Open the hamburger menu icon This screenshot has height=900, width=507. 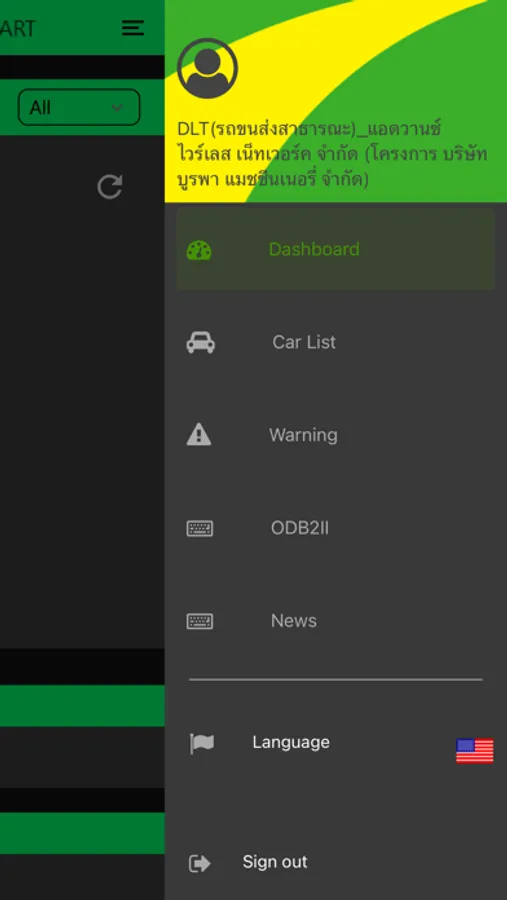[x=133, y=28]
